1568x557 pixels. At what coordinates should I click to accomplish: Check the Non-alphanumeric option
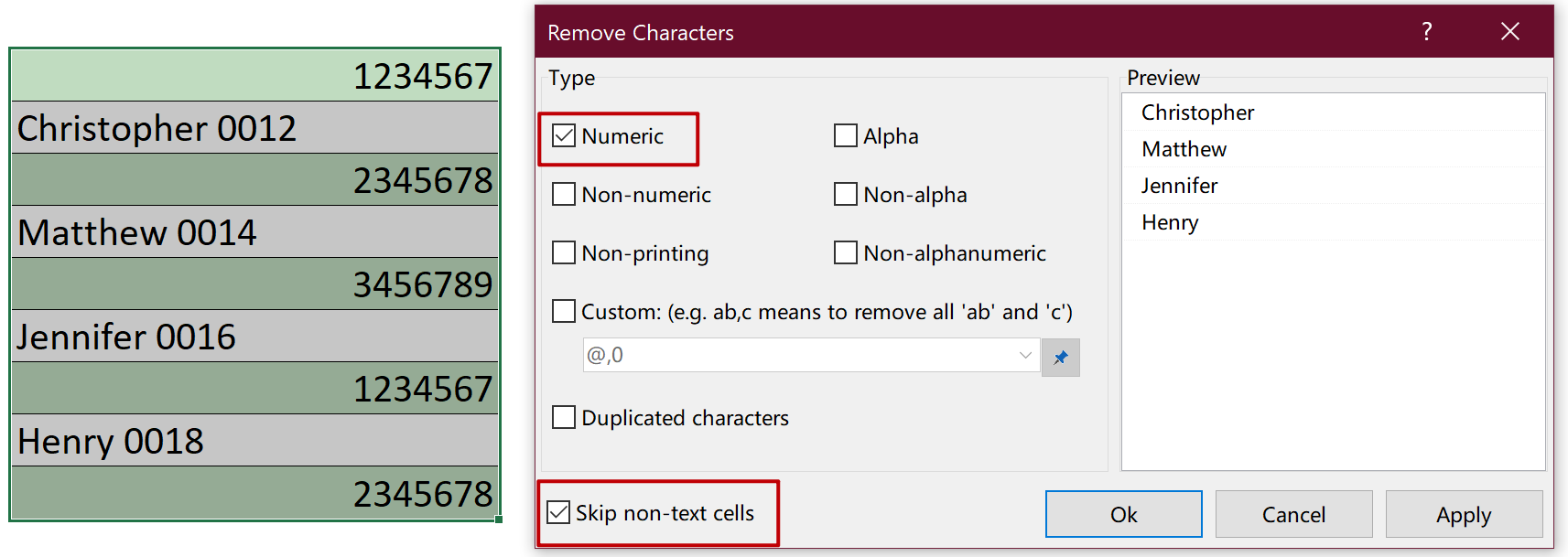(x=844, y=252)
